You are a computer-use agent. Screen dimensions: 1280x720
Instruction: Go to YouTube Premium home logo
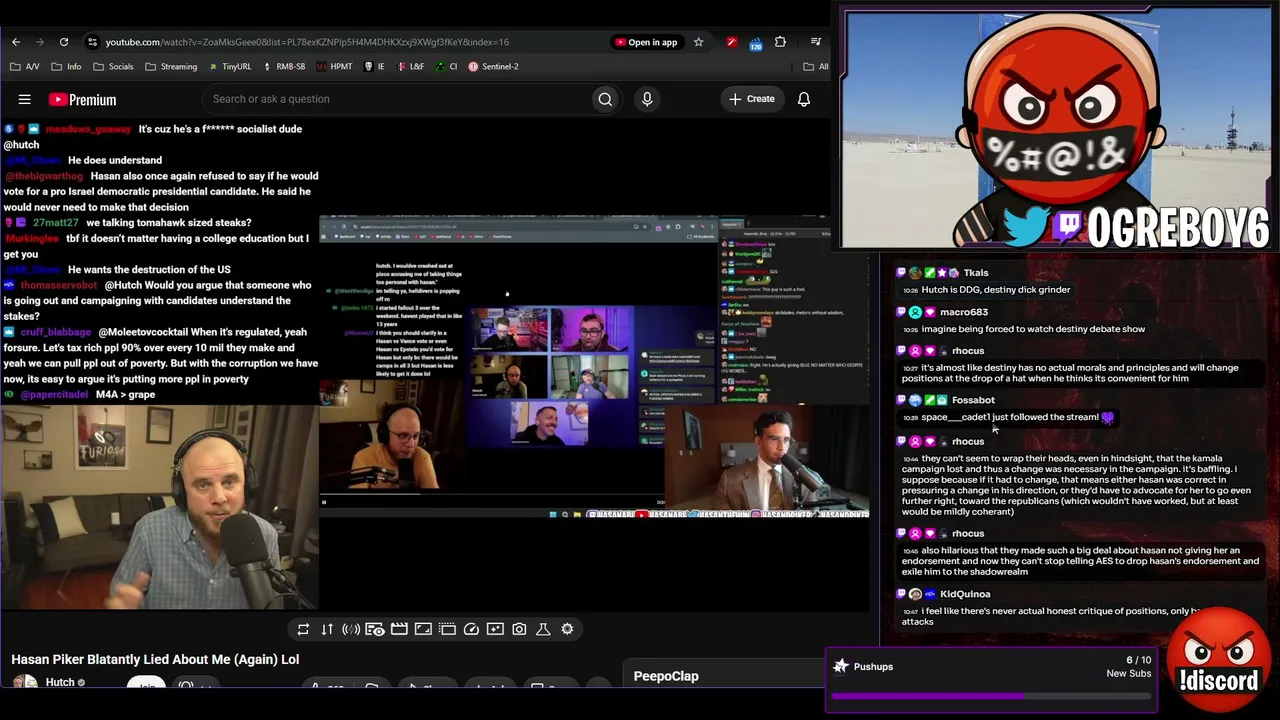click(x=83, y=99)
